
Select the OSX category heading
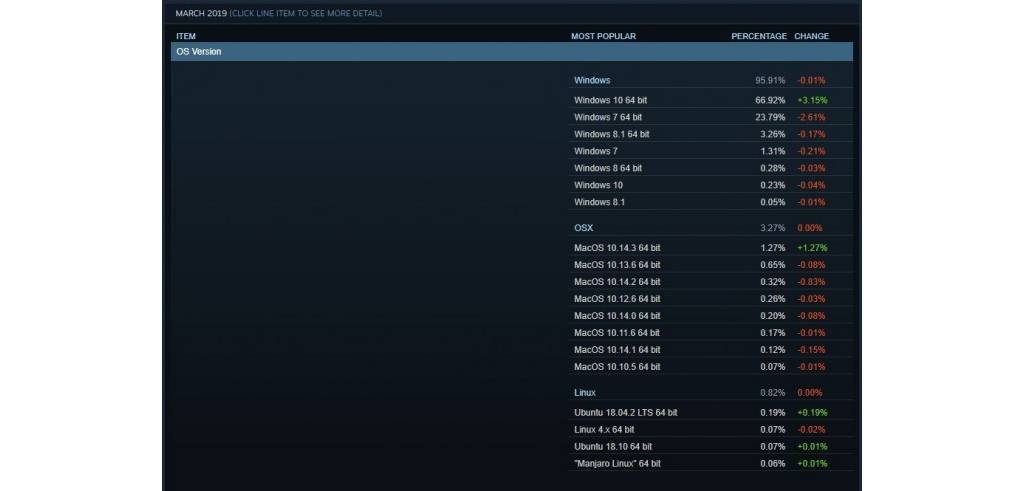584,228
